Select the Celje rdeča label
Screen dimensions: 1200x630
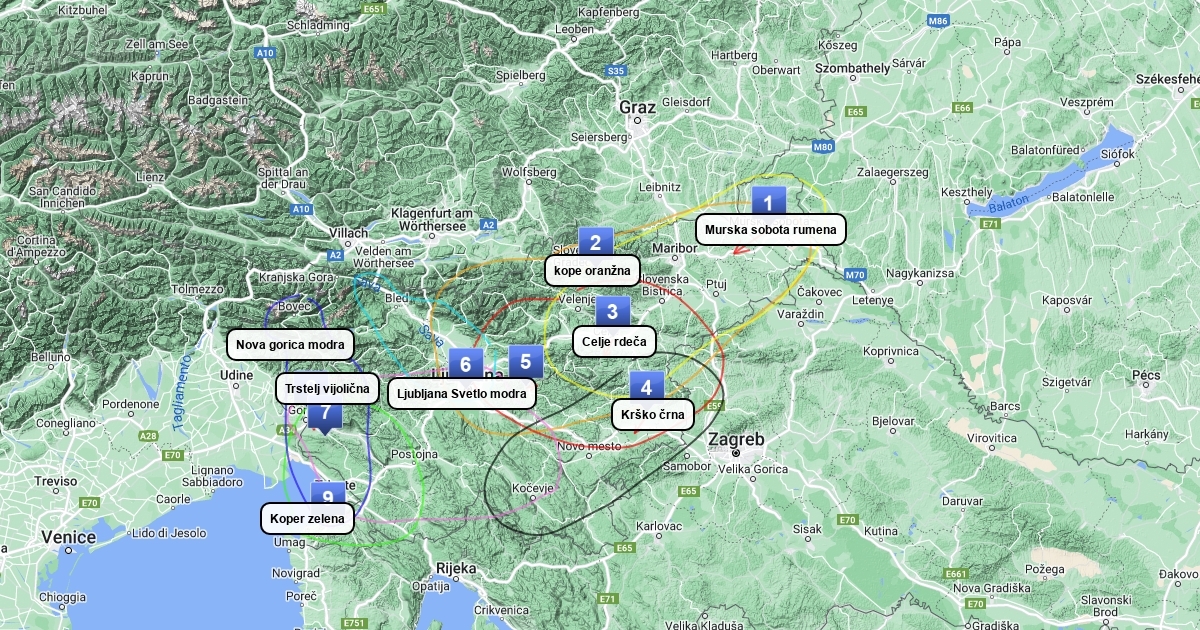coord(614,341)
